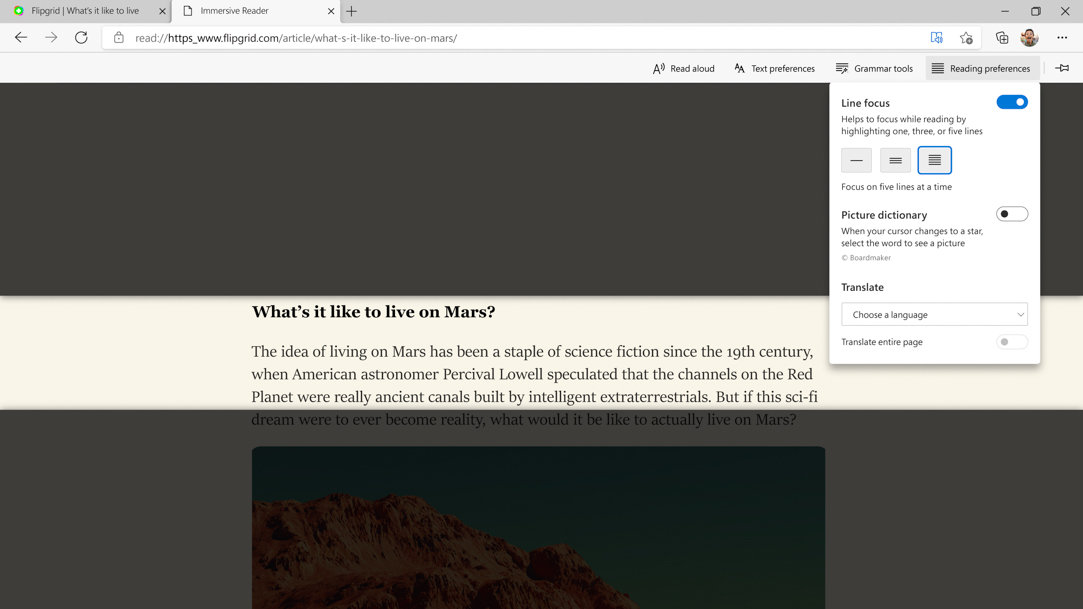Exit Immersive Reader via address bar icon
1083x609 pixels.
[937, 38]
